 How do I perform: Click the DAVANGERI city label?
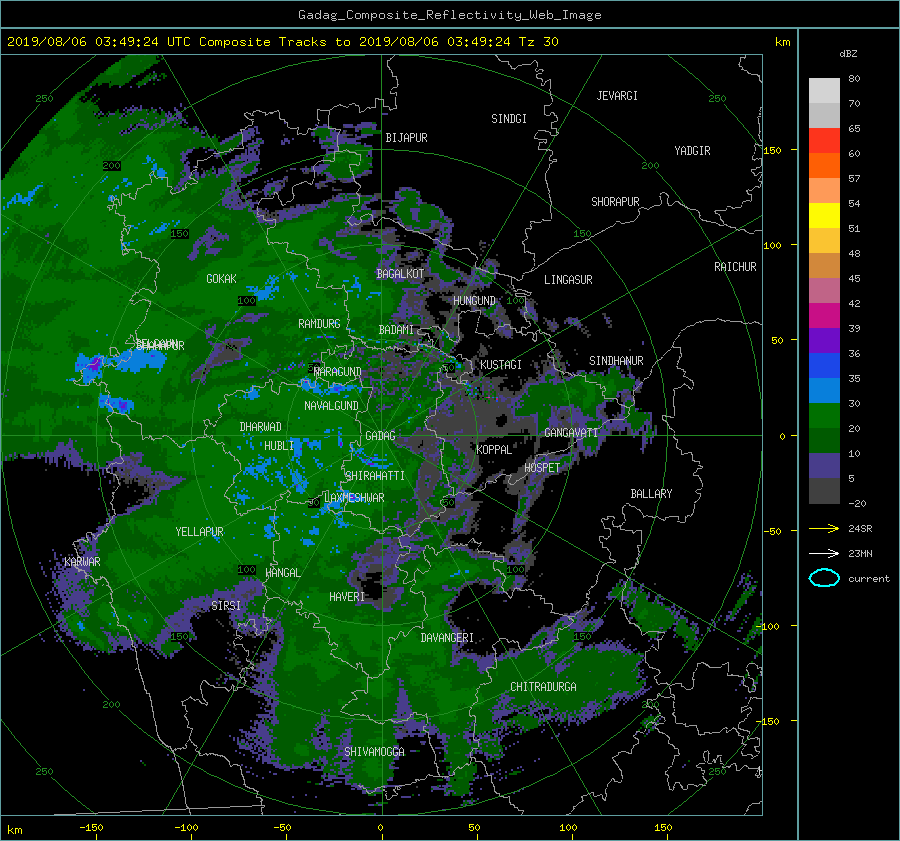447,638
